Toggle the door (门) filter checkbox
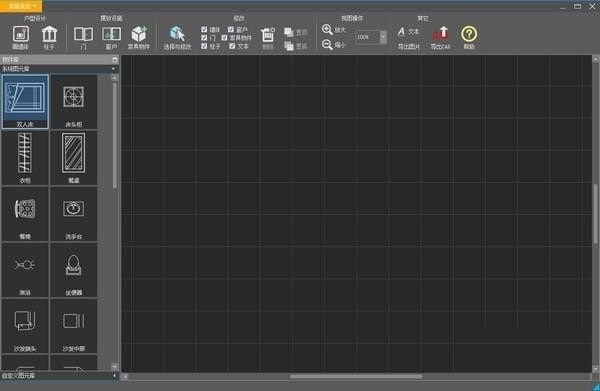 coord(204,37)
